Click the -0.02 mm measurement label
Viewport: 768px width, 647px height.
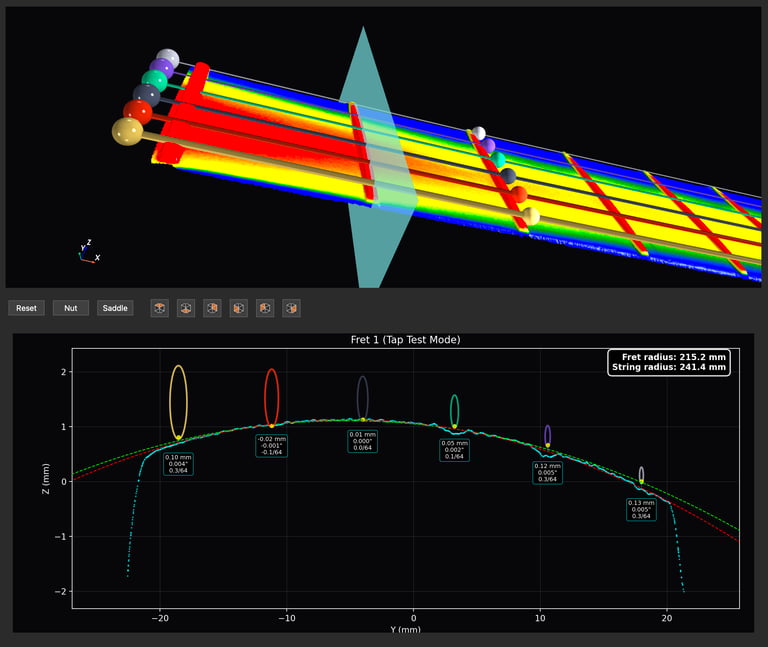pyautogui.click(x=272, y=446)
